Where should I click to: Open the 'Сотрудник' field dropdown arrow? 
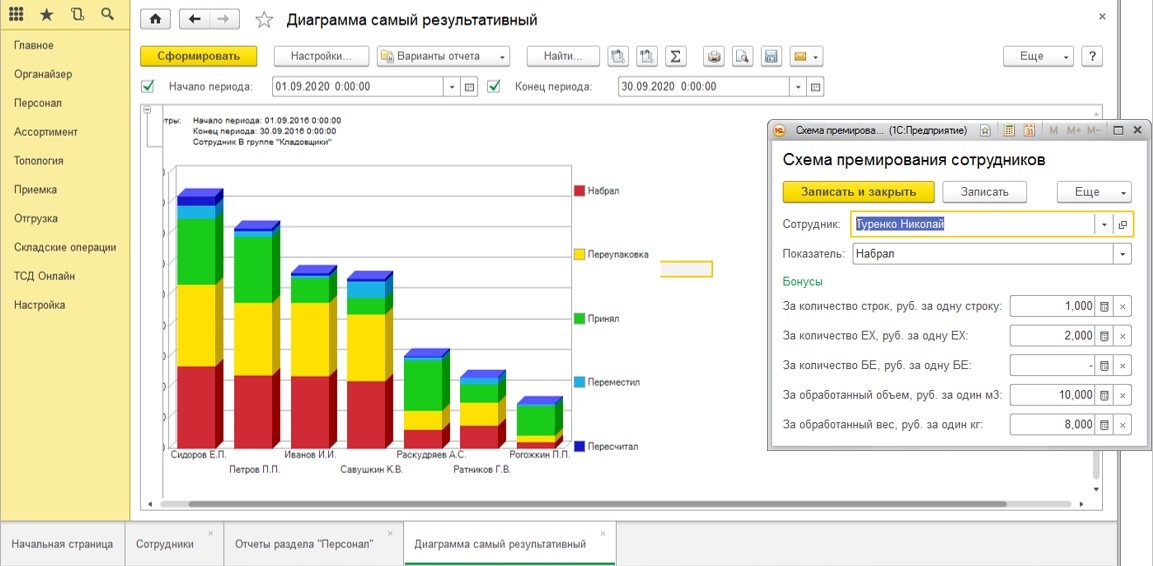[x=1104, y=224]
